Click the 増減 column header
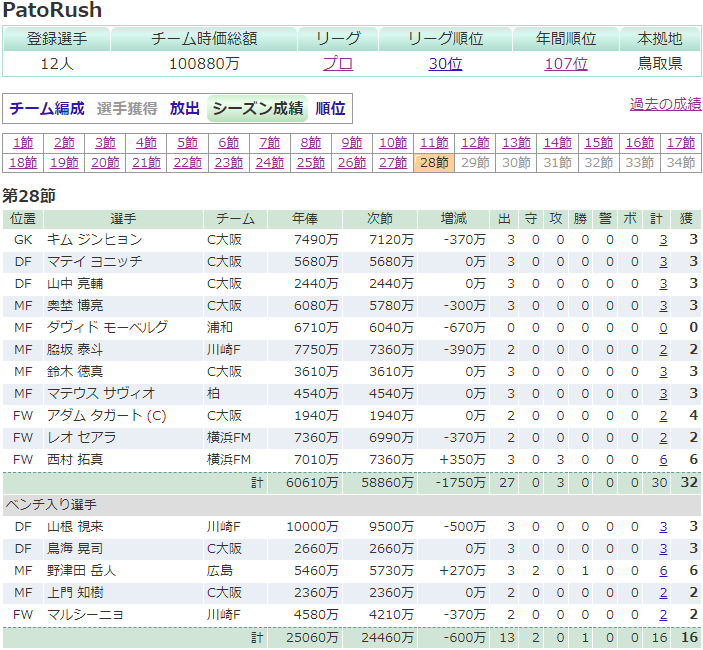This screenshot has width=703, height=650. click(453, 219)
